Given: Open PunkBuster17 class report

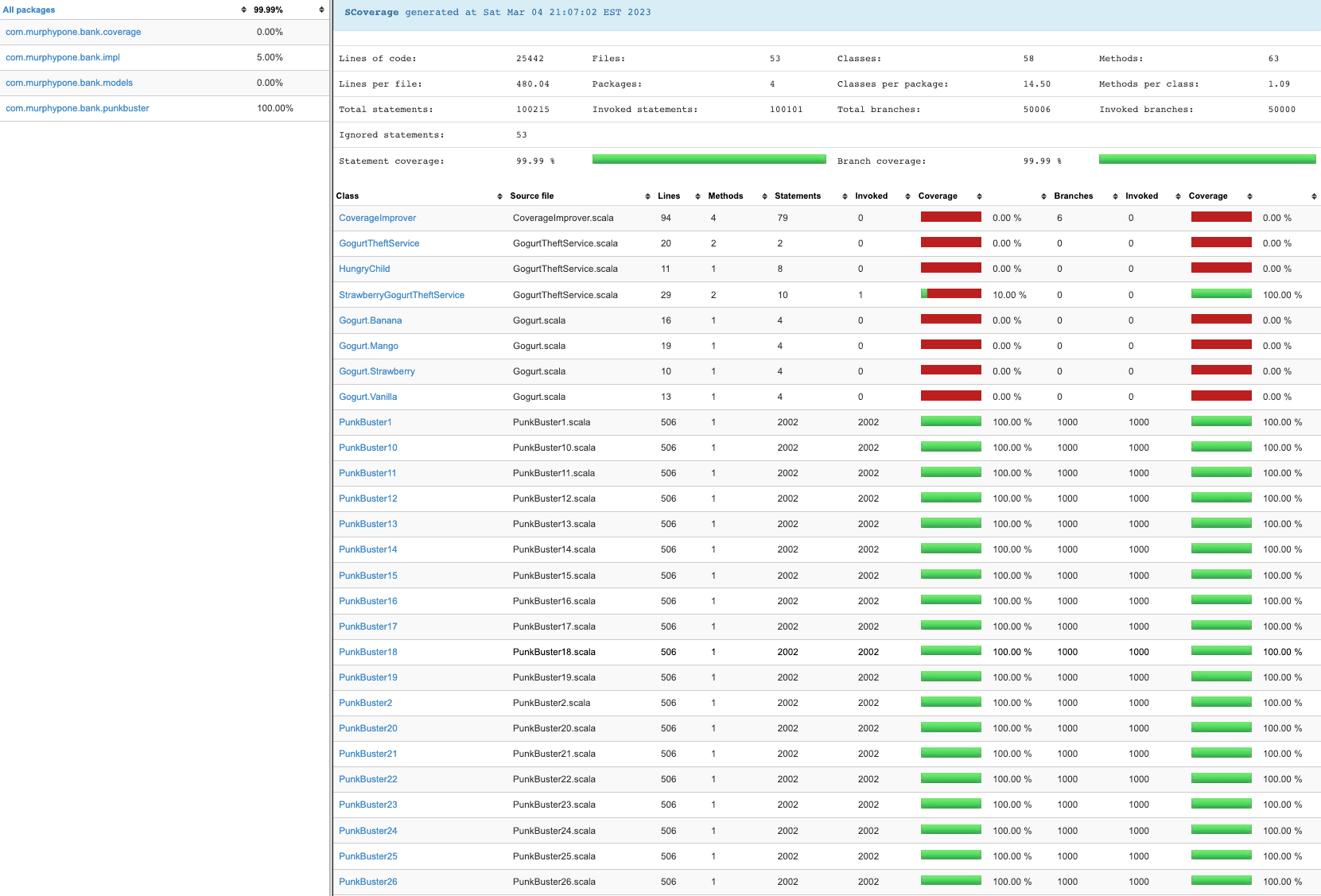Looking at the screenshot, I should click(x=368, y=626).
